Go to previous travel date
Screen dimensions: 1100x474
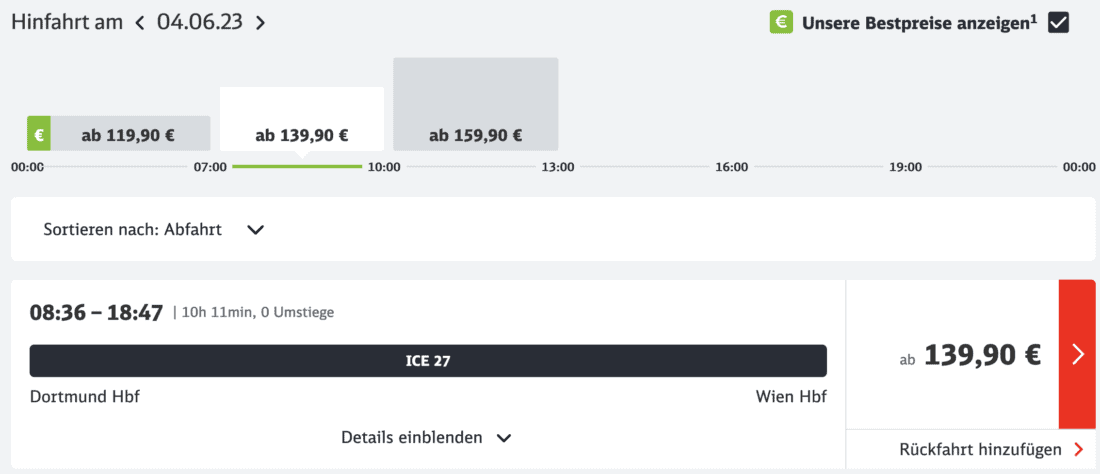click(140, 22)
